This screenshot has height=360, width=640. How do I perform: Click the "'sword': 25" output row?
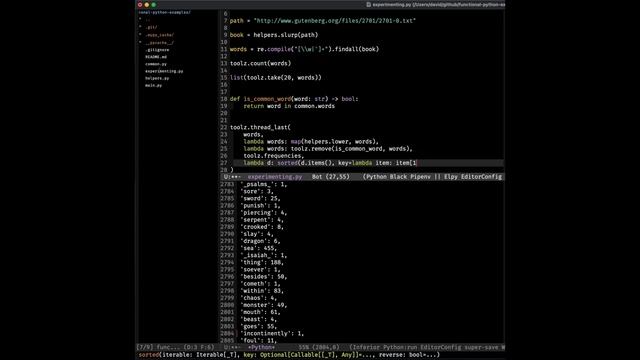[260, 198]
